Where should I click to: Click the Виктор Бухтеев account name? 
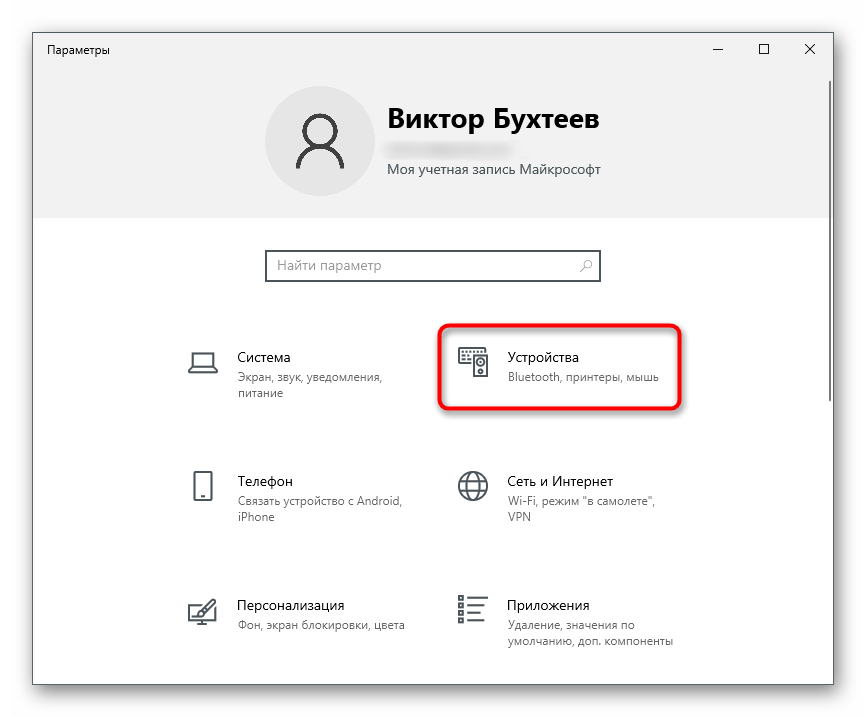point(493,121)
